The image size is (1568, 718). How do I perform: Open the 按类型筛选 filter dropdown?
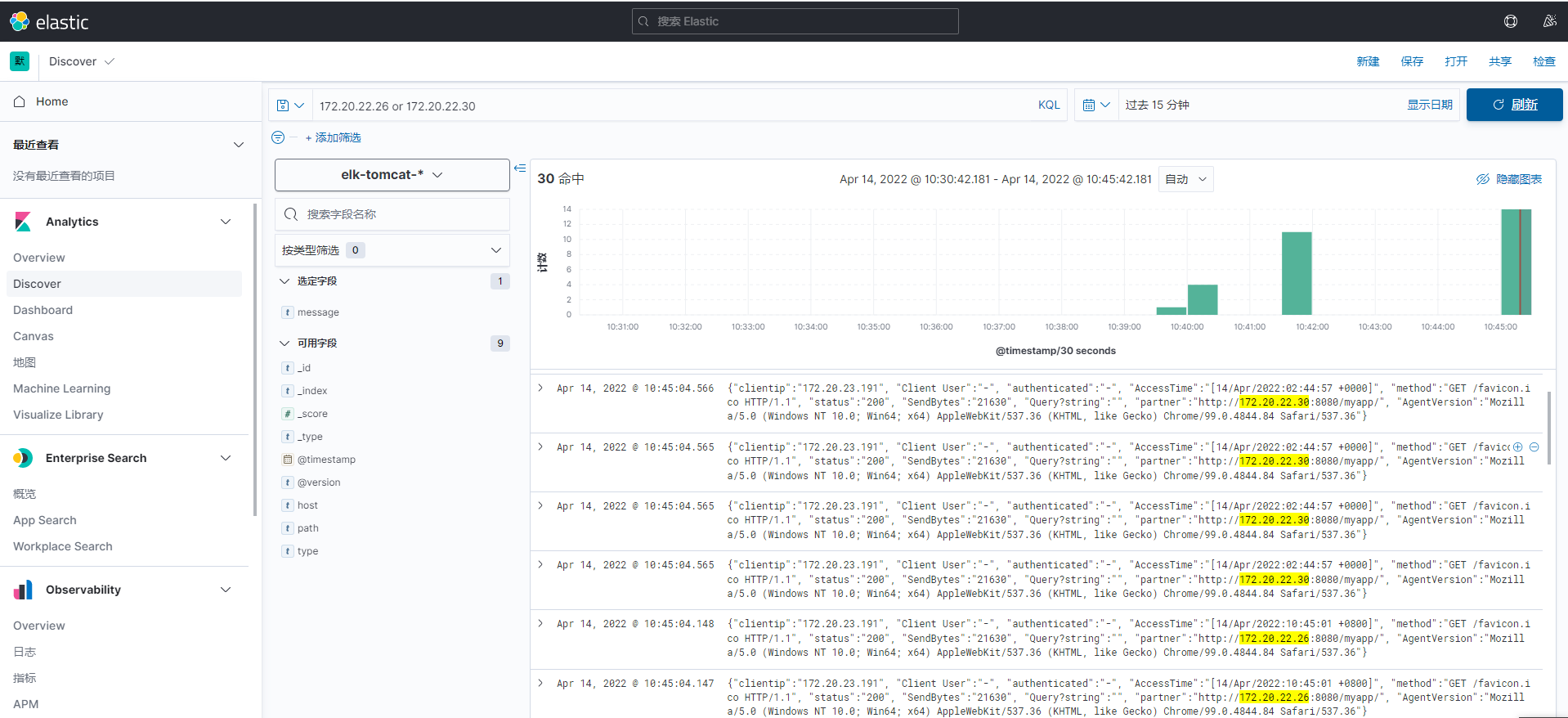click(x=392, y=250)
